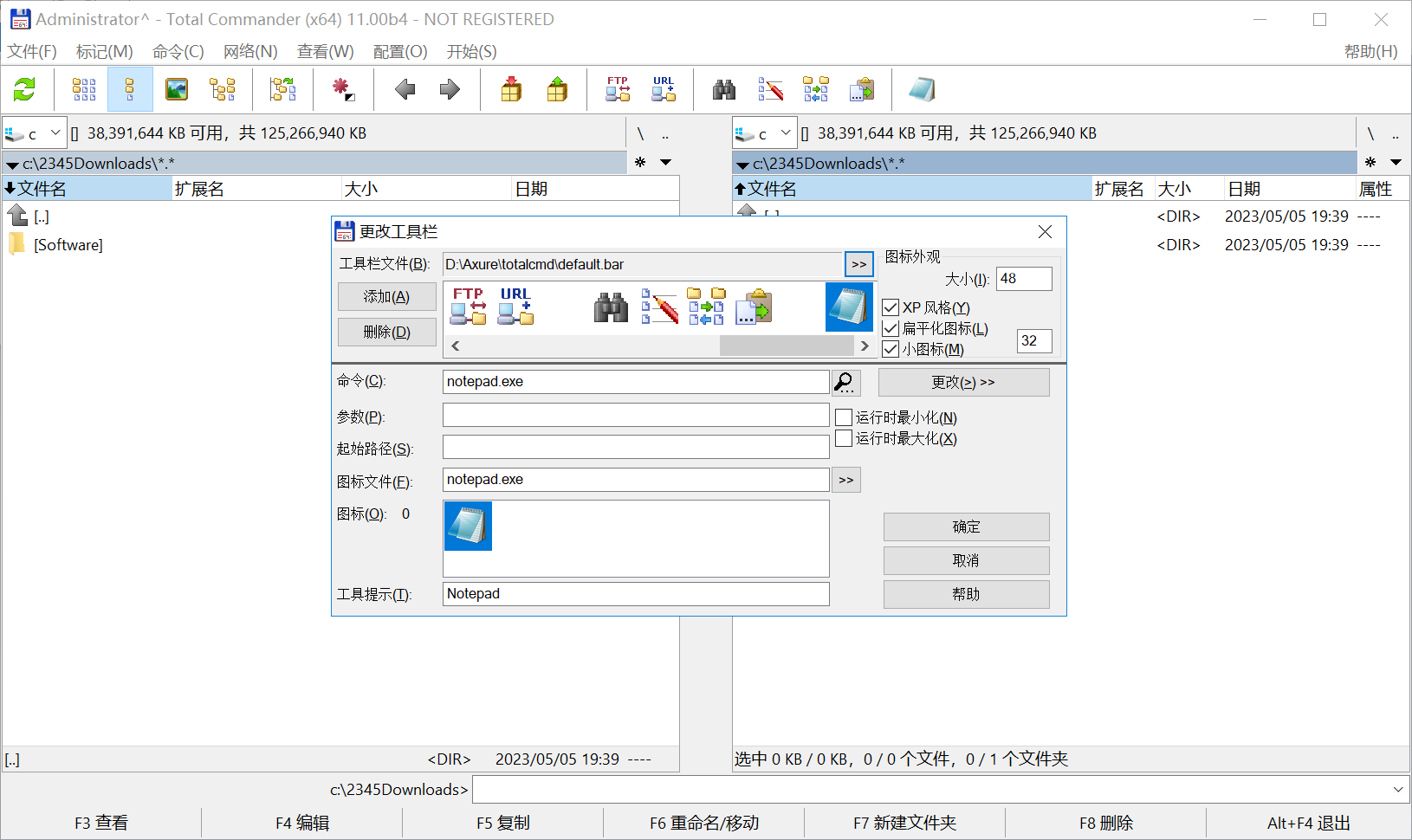Image resolution: width=1412 pixels, height=840 pixels.
Task: Click copy names to clipboard toolbar icon
Action: point(862,89)
